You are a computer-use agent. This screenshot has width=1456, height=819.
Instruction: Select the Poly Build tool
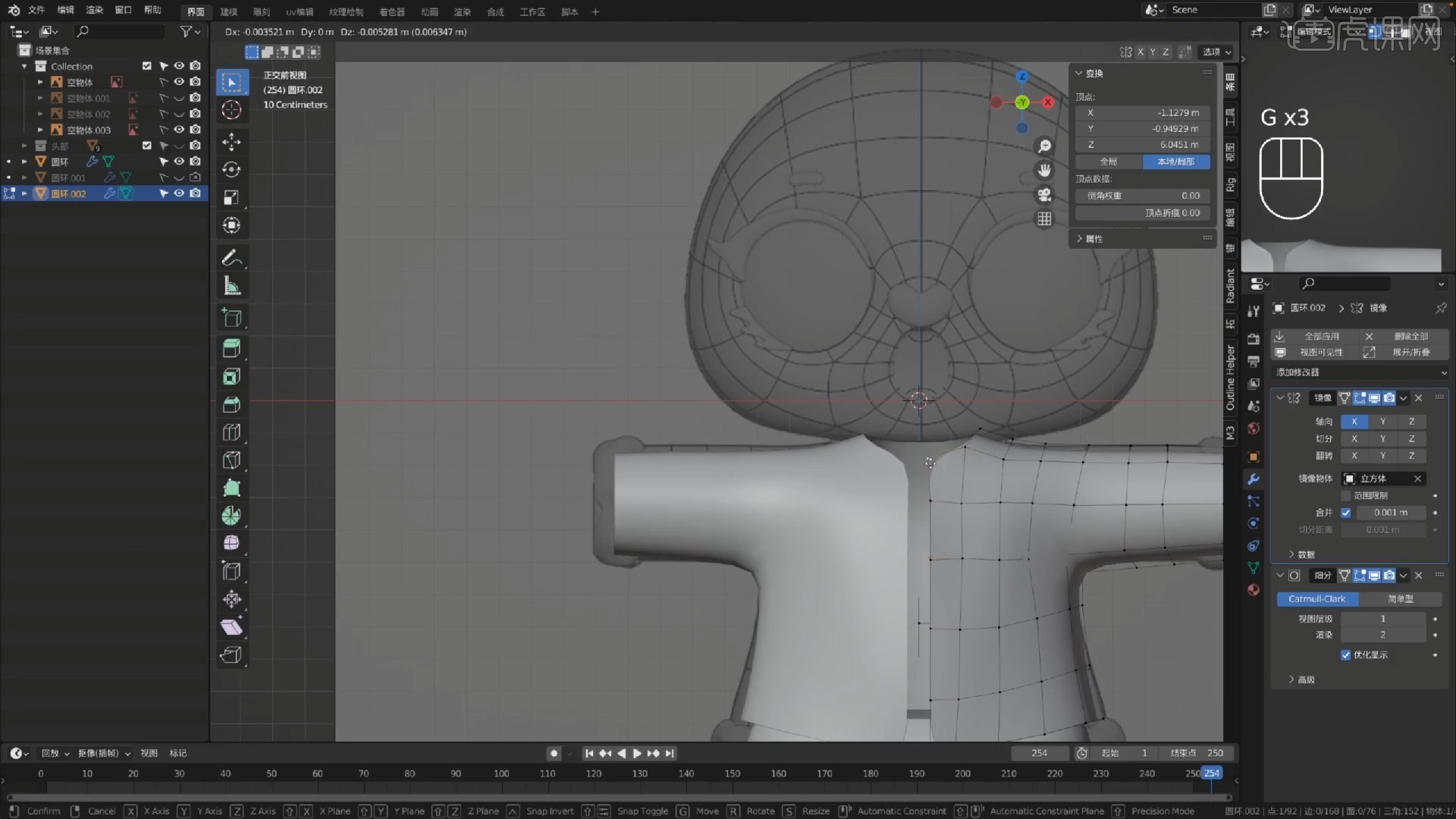[232, 488]
